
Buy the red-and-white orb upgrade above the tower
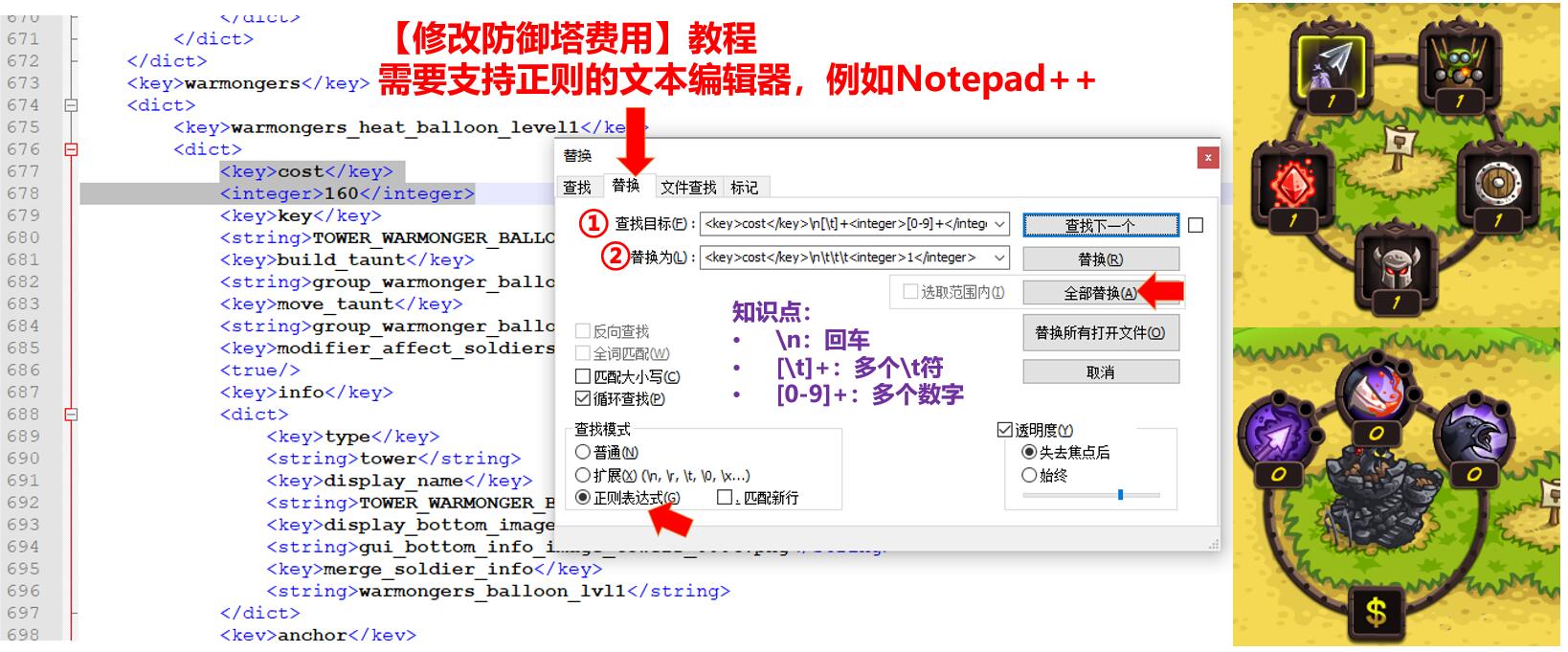pos(1376,397)
